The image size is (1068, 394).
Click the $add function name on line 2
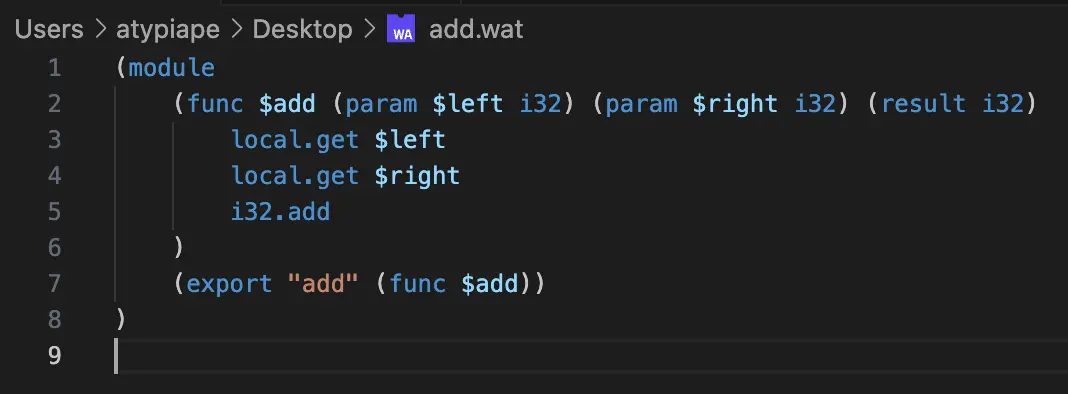pyautogui.click(x=287, y=104)
